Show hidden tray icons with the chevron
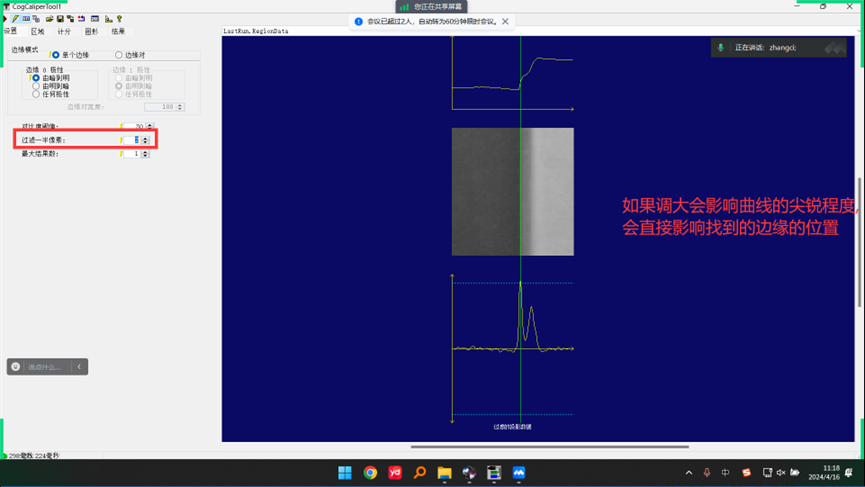The width and height of the screenshot is (865, 487). tap(689, 473)
